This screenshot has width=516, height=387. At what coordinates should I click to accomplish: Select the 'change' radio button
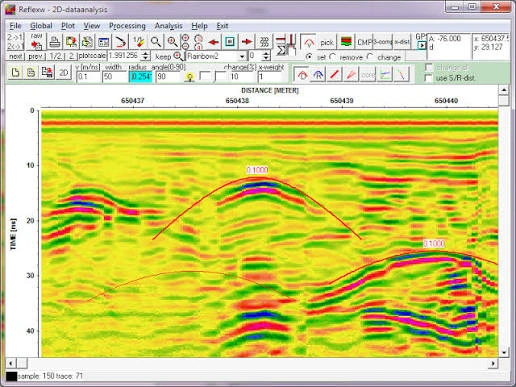point(370,57)
